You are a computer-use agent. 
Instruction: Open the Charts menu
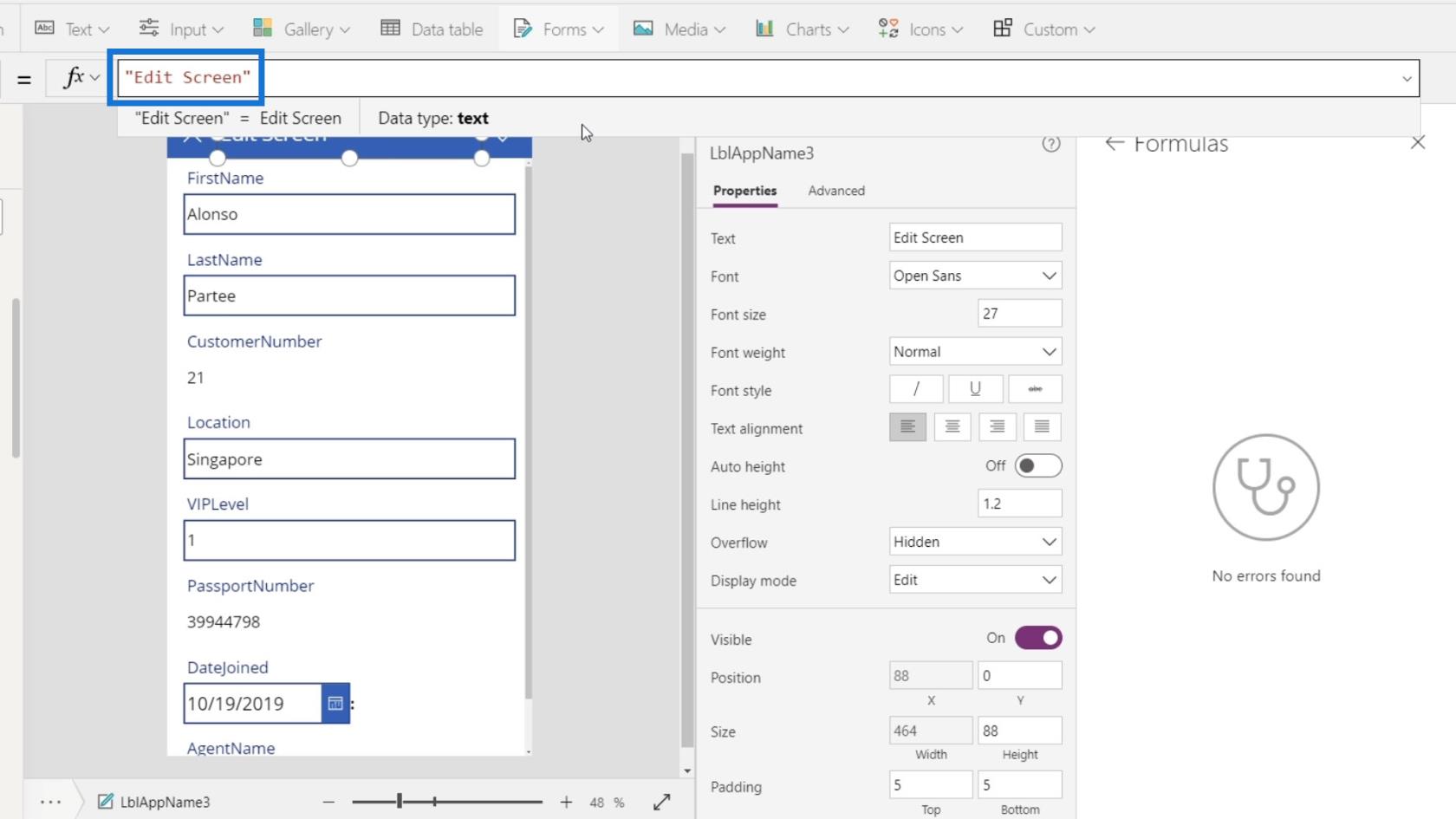coord(802,29)
